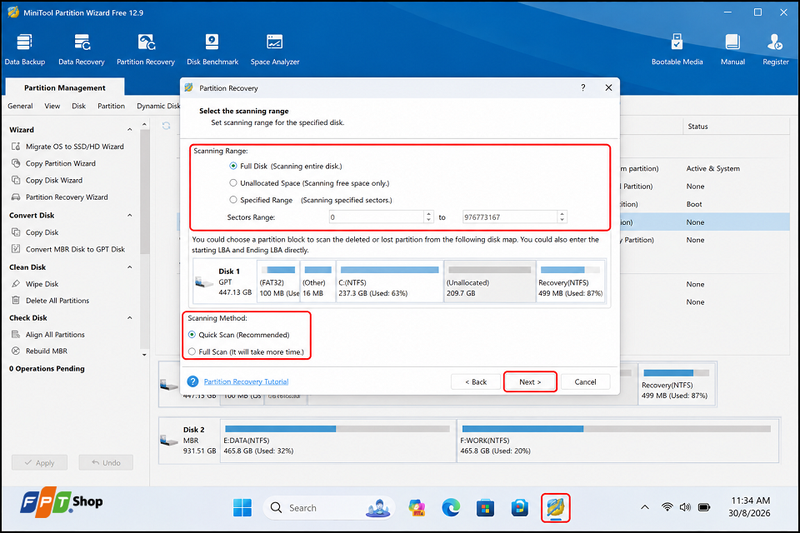Select Recovery(NTFS) block in dialog disk map

pyautogui.click(x=570, y=282)
